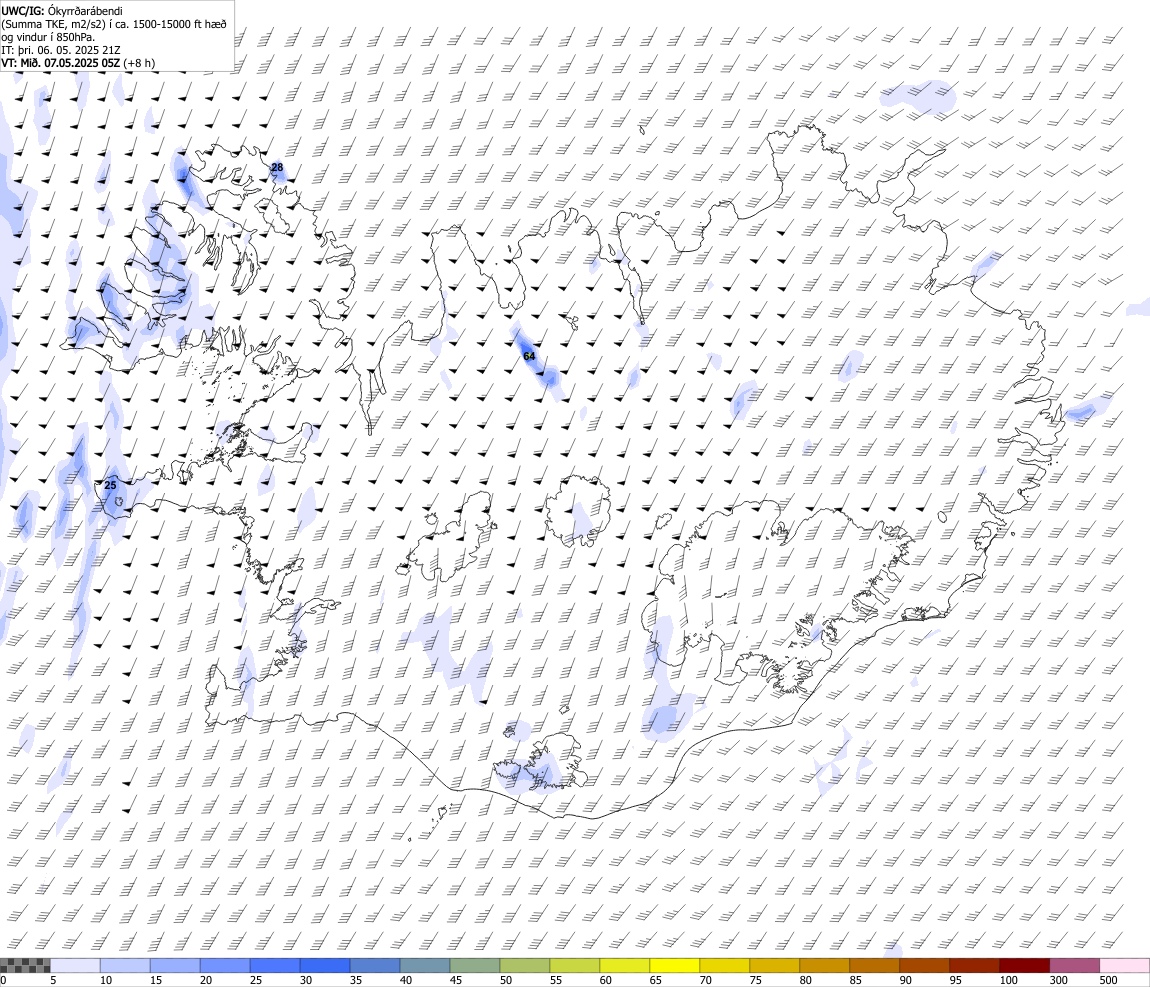Click the 'UWC/IG: Ókyrrðarábendi' title line
Viewport: 1150px width, 987px height.
click(x=62, y=11)
